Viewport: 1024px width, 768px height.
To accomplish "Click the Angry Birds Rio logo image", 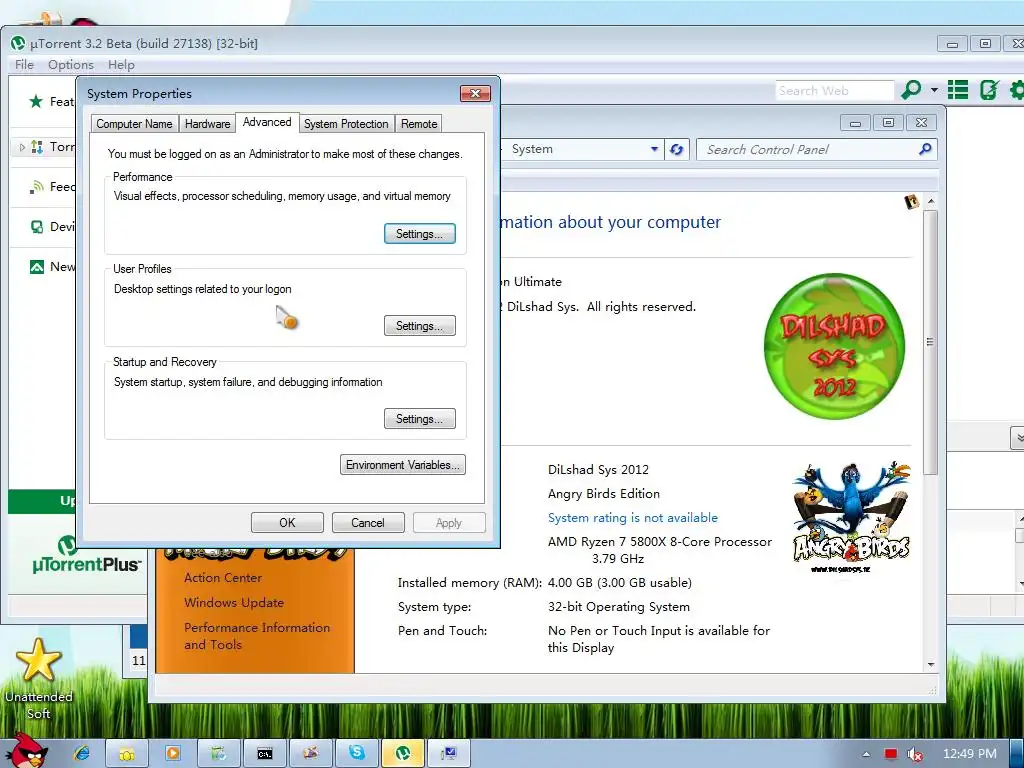I will coord(852,517).
